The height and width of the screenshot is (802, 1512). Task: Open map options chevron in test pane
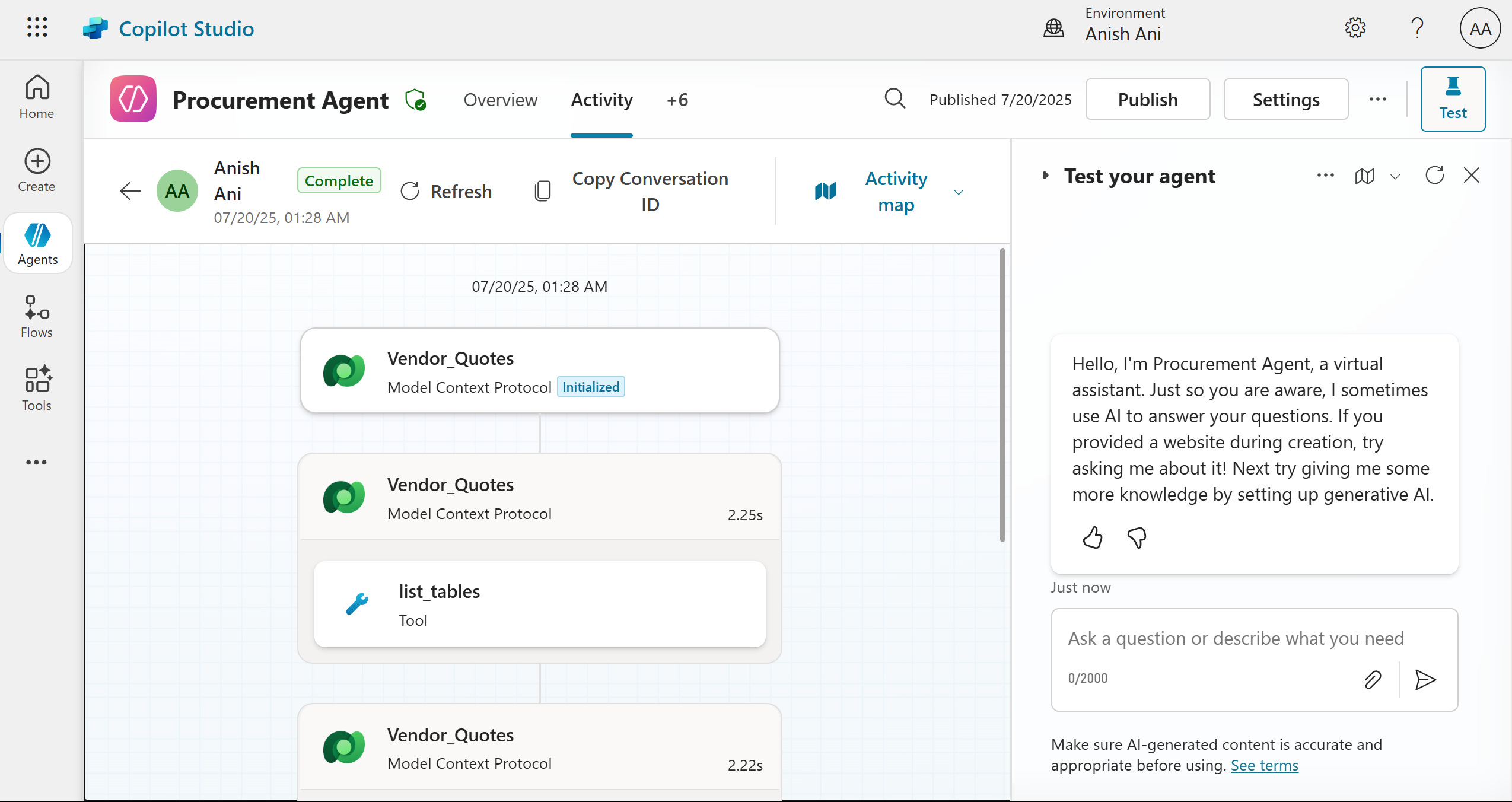[1395, 177]
